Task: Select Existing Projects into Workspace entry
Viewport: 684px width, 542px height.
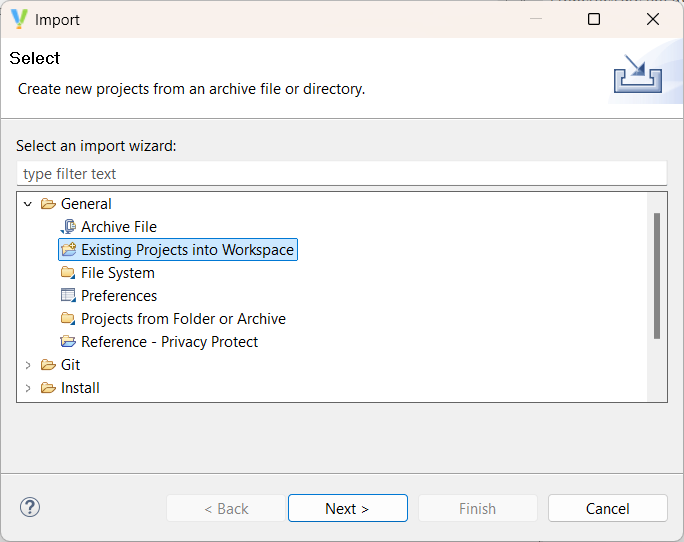Action: [x=187, y=250]
